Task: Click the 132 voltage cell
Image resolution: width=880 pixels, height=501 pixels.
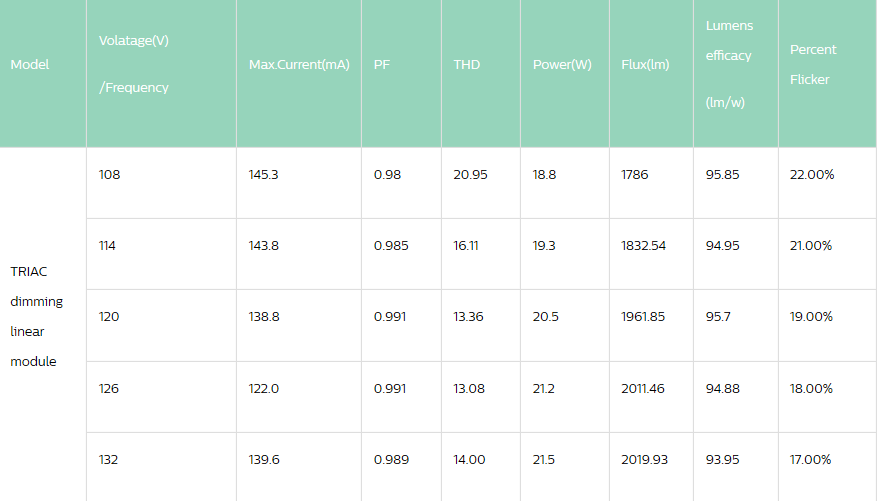Action: point(109,460)
